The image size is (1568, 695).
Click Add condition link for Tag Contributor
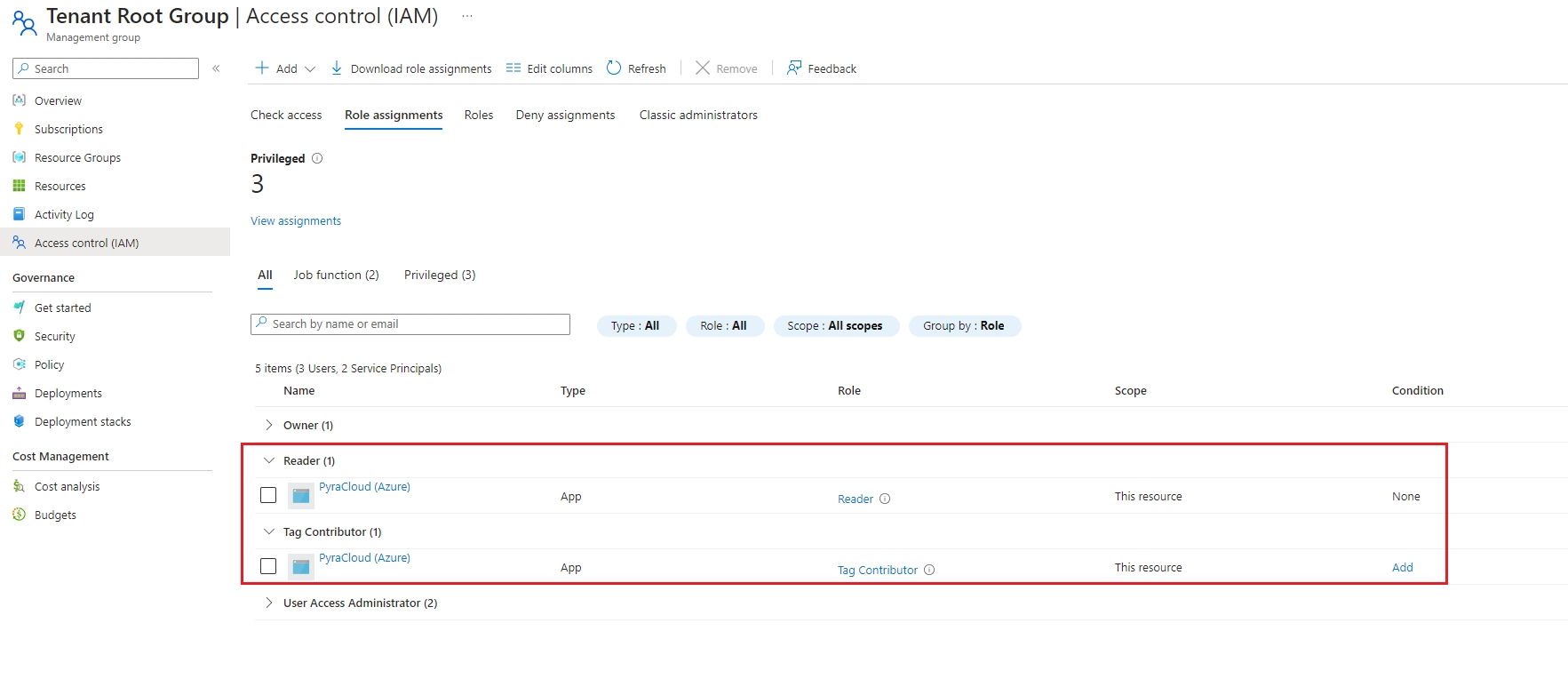tap(1402, 567)
